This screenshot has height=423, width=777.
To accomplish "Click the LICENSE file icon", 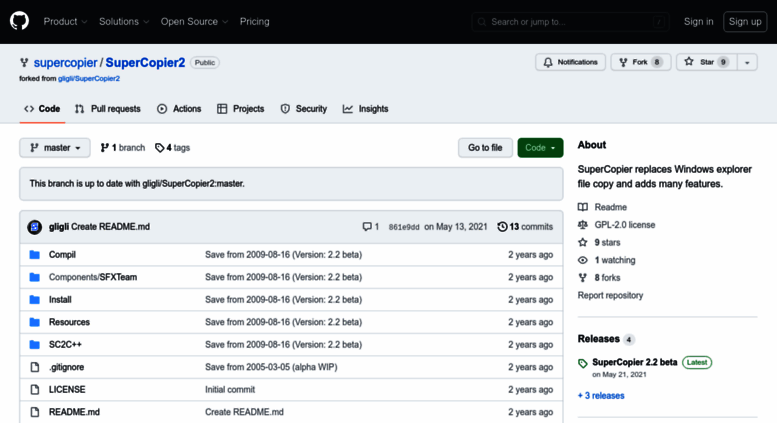I will (x=34, y=389).
